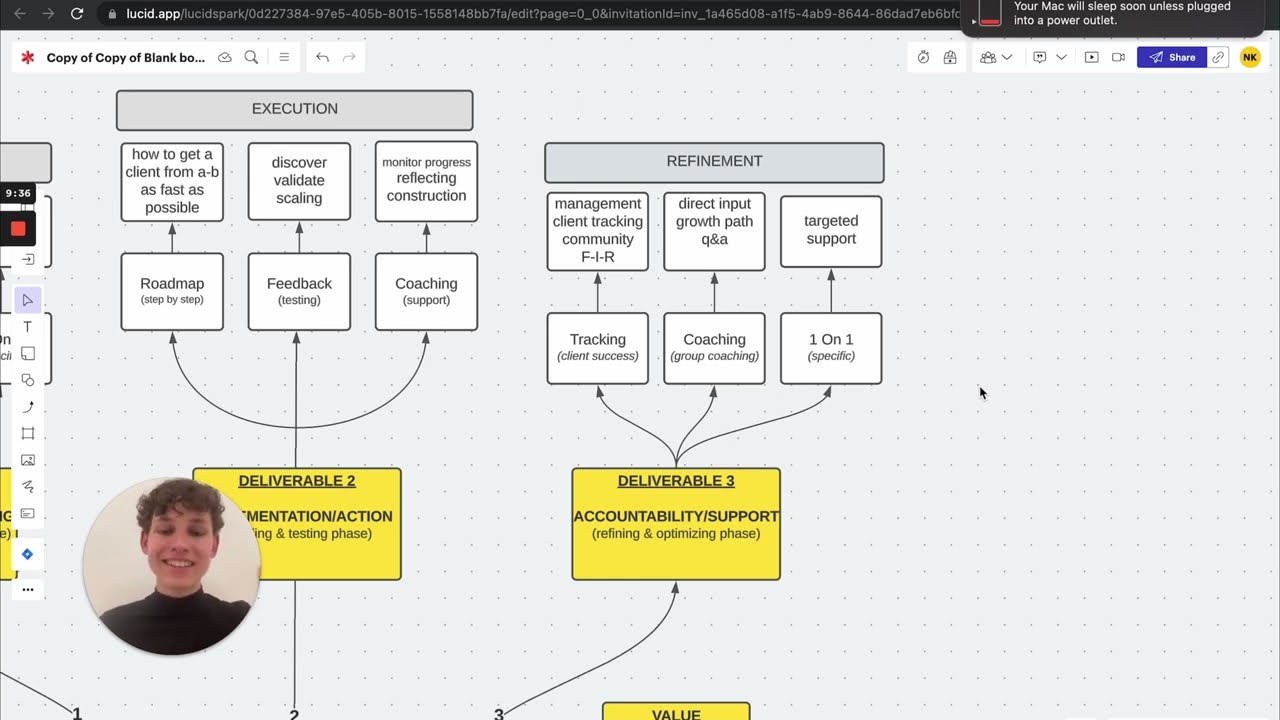The height and width of the screenshot is (720, 1280).
Task: Redo the last action
Action: coord(349,57)
